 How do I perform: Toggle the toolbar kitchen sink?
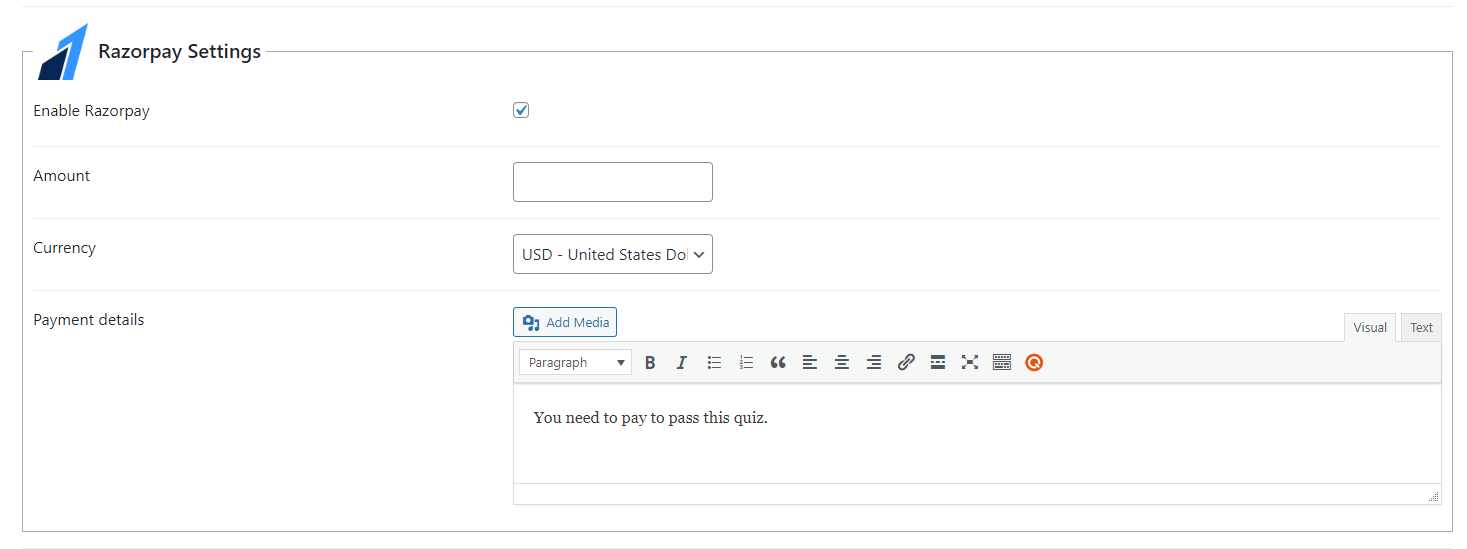pos(1002,362)
